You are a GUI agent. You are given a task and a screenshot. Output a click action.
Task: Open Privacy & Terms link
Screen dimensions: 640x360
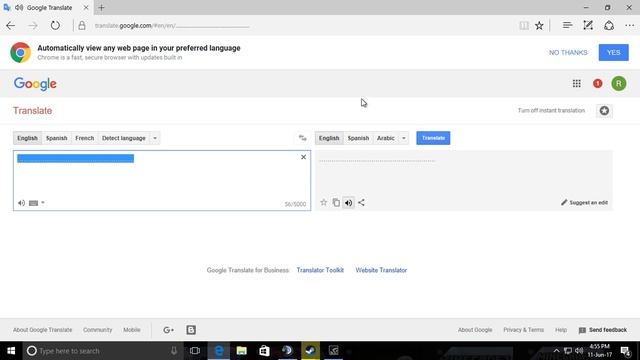coord(523,330)
